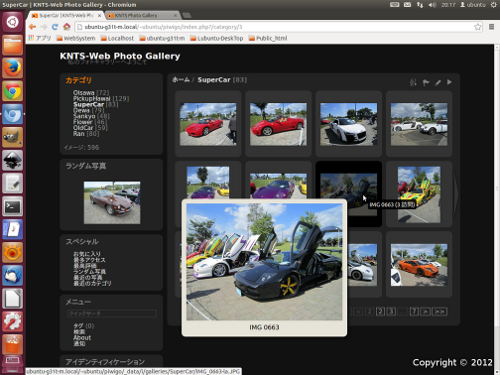
Task: Launch Thunderbird mail from the dock
Action: click(x=13, y=275)
